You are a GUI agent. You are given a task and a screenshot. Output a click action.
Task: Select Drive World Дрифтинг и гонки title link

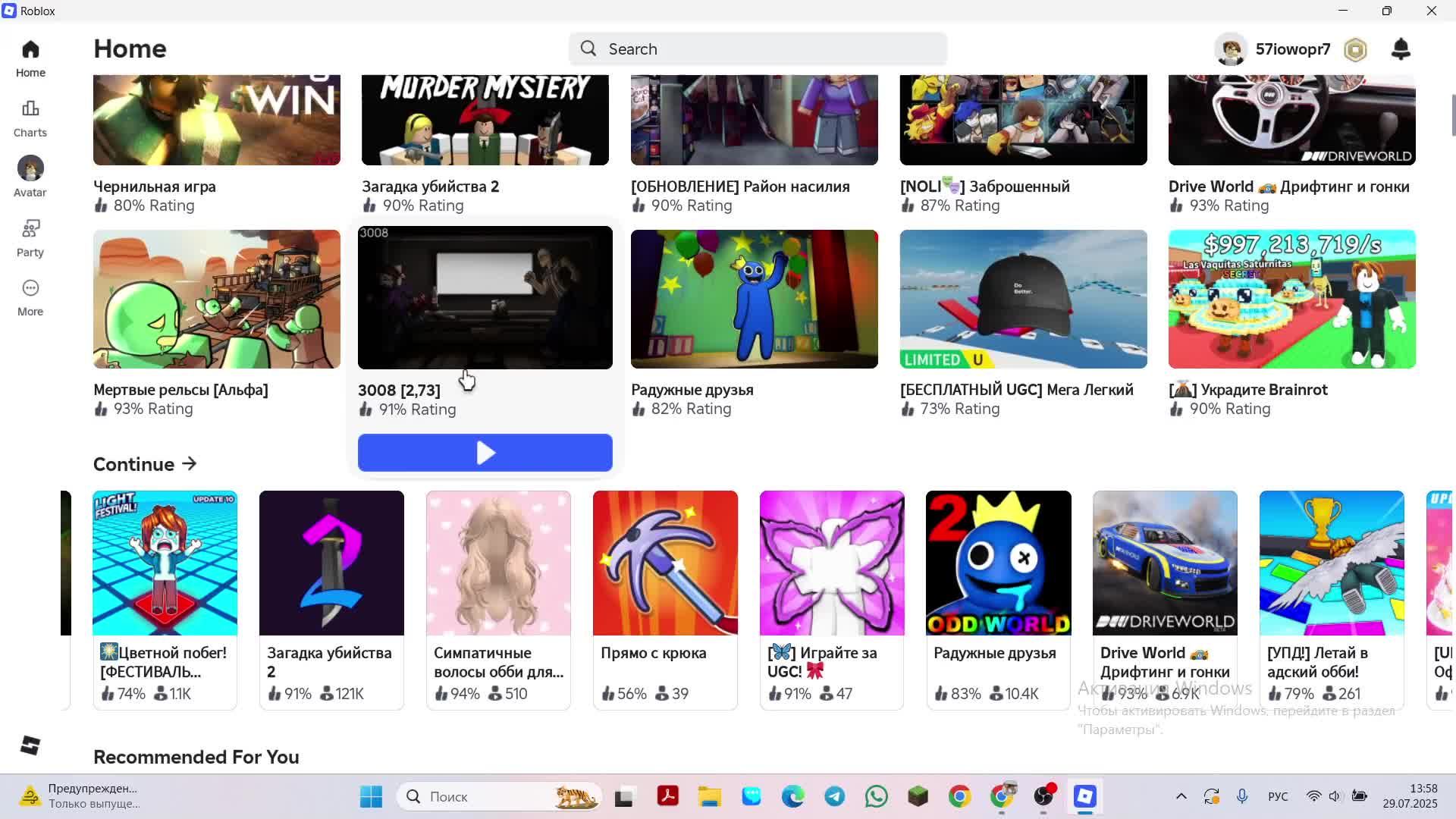1288,187
